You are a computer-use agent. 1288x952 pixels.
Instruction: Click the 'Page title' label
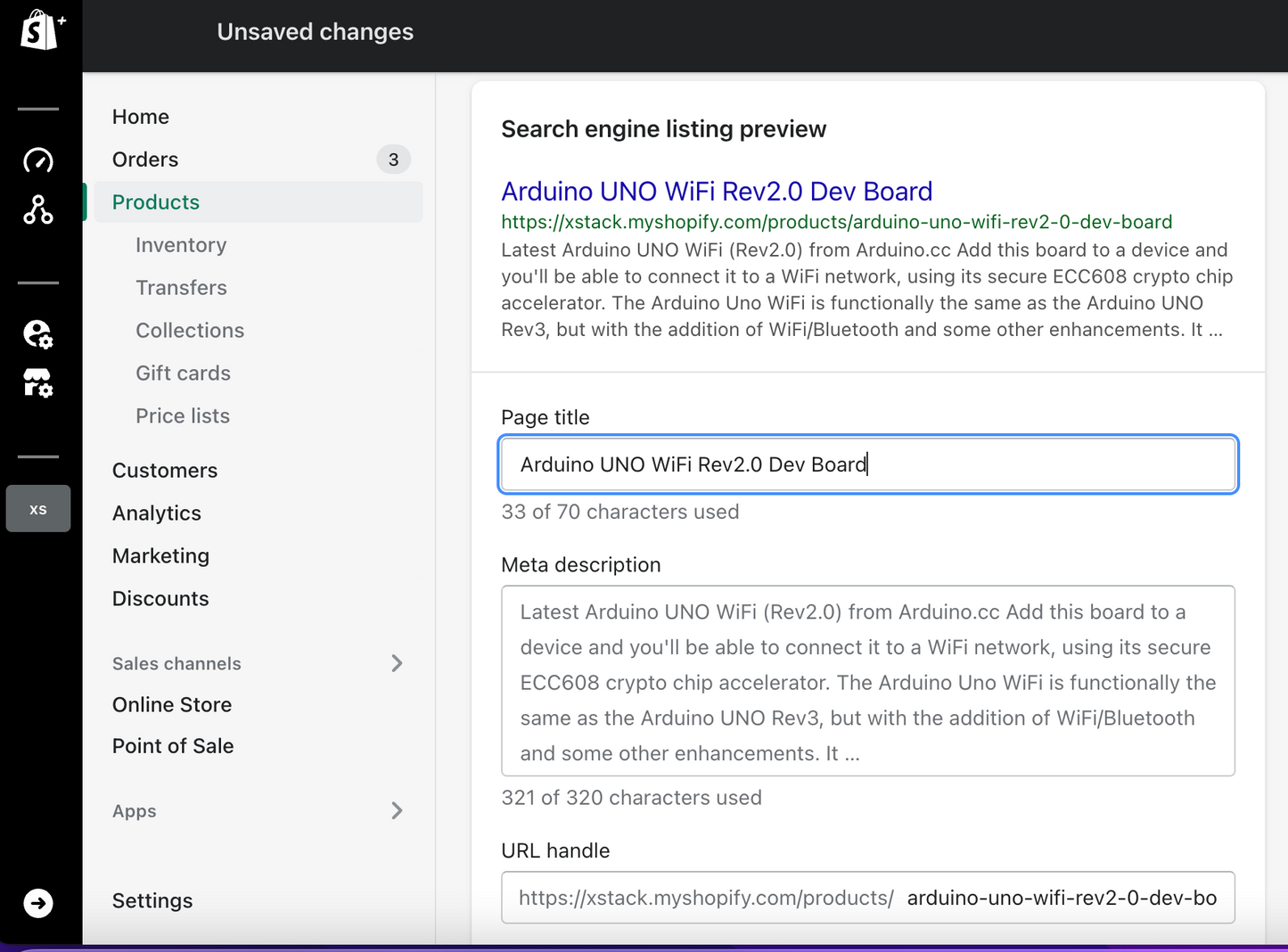(x=546, y=418)
